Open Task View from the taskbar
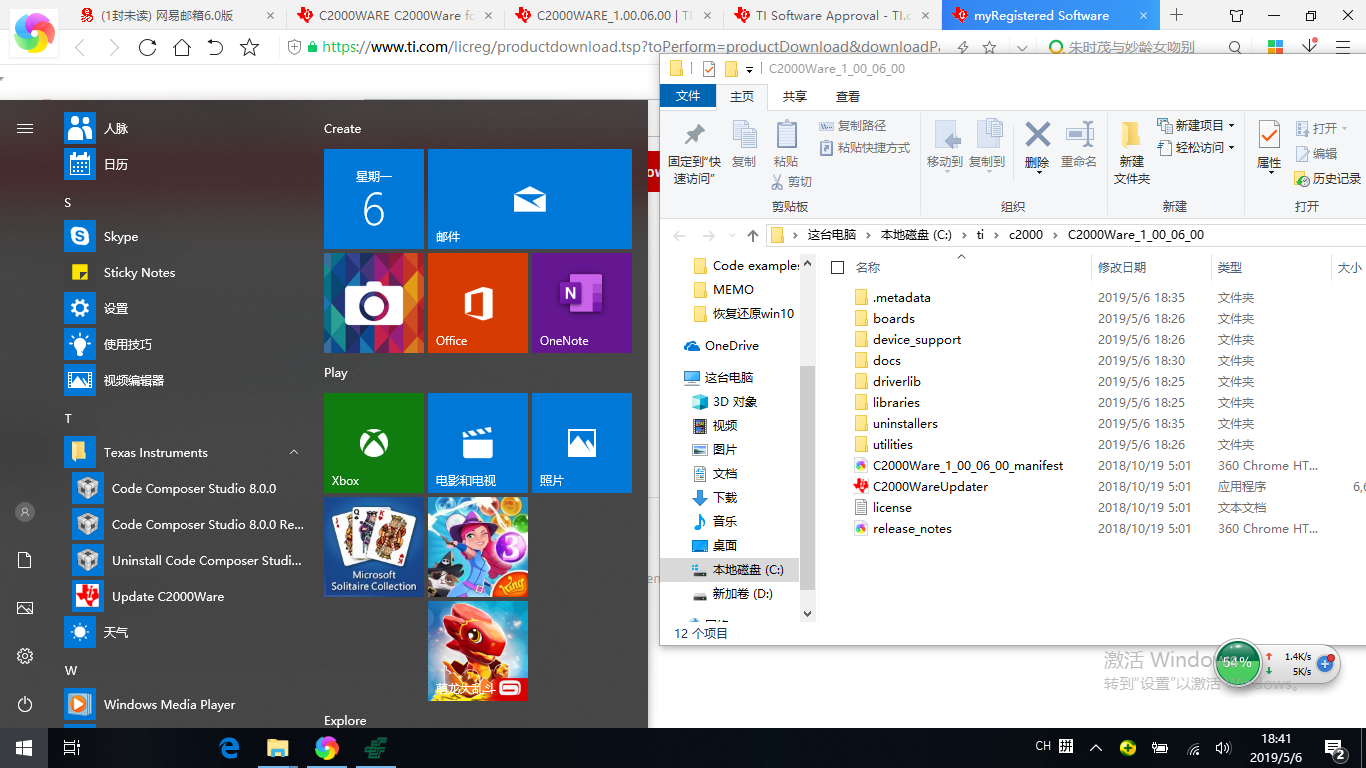This screenshot has height=768, width=1366. click(x=71, y=747)
